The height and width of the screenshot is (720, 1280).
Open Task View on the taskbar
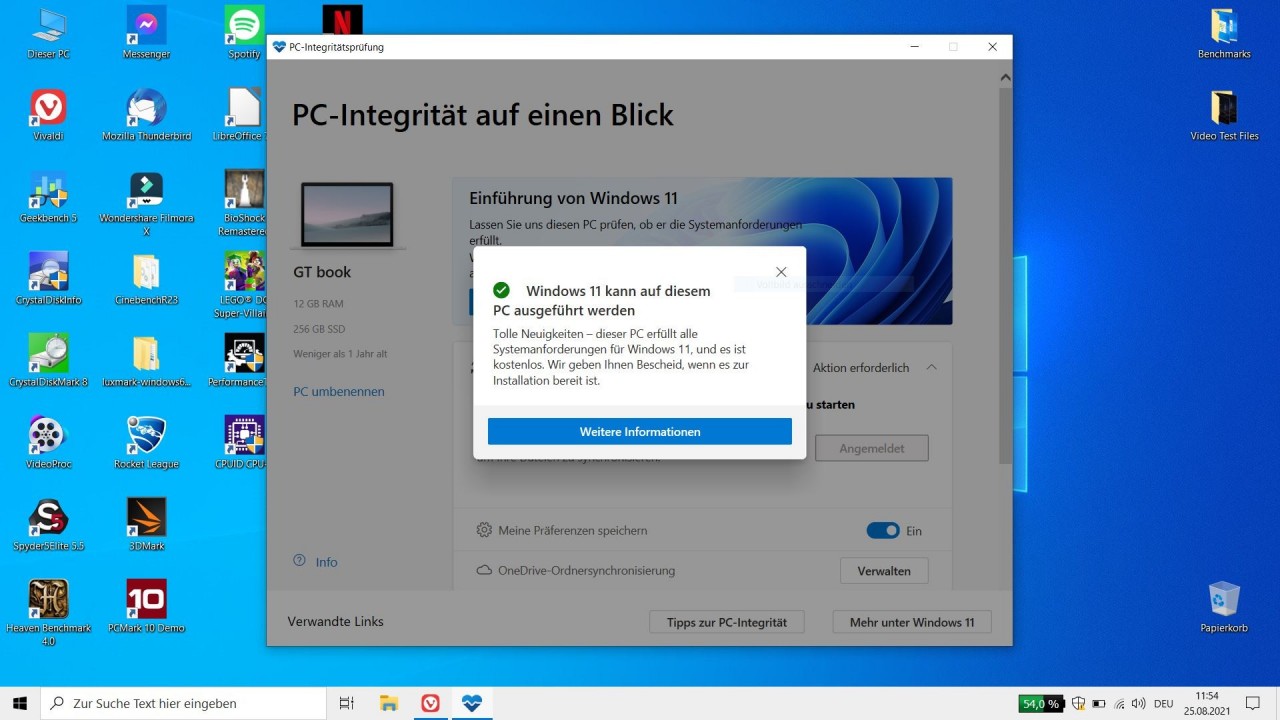347,703
